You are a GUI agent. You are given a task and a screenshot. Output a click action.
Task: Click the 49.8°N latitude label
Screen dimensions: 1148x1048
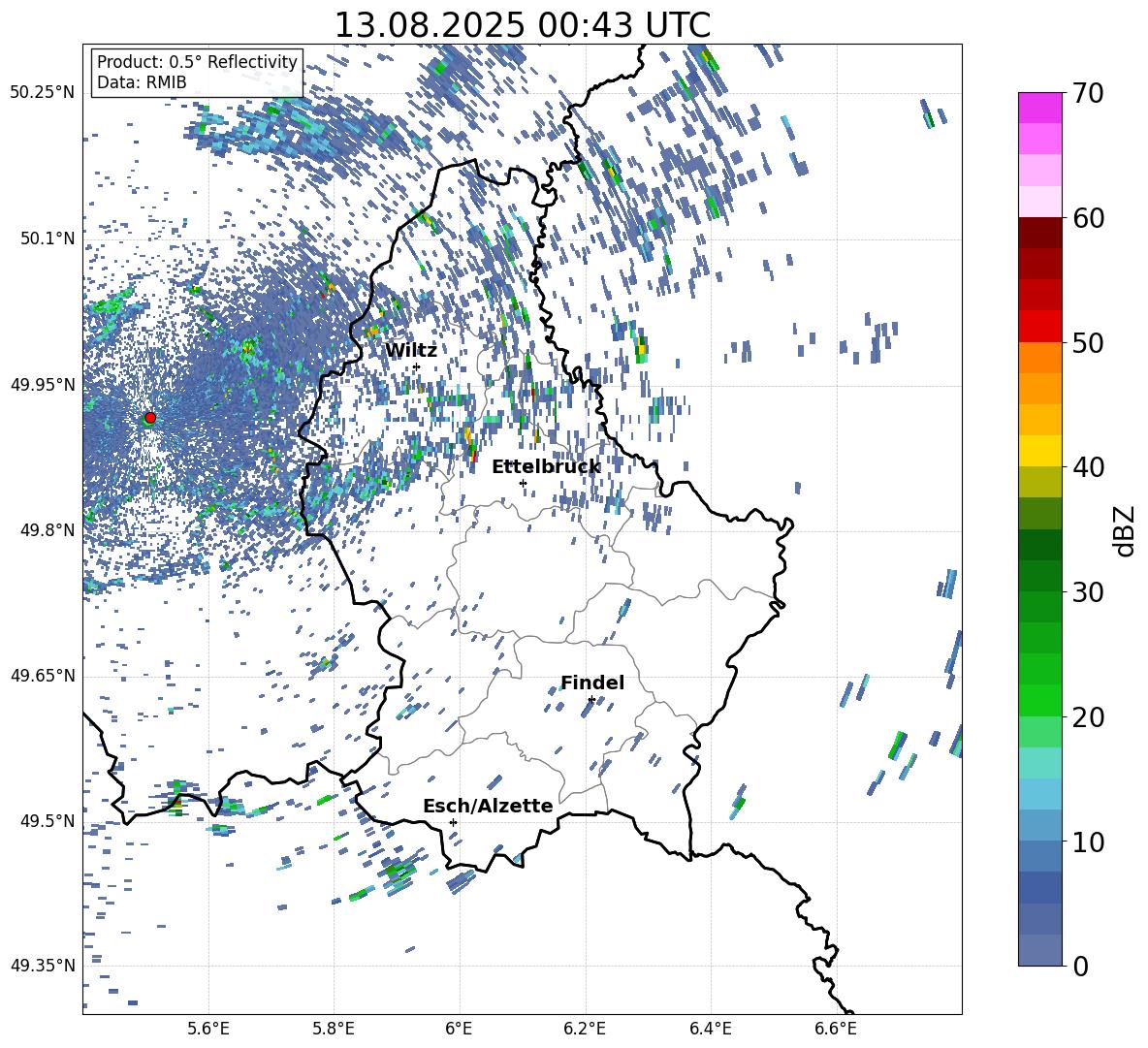click(48, 530)
